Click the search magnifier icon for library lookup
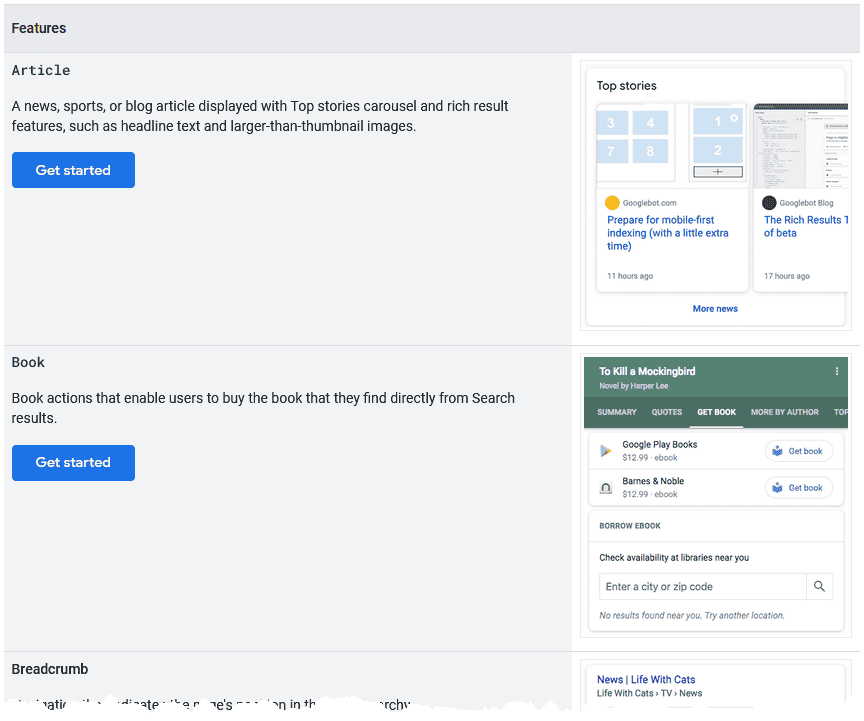Viewport: 864px width, 721px height. [x=819, y=587]
